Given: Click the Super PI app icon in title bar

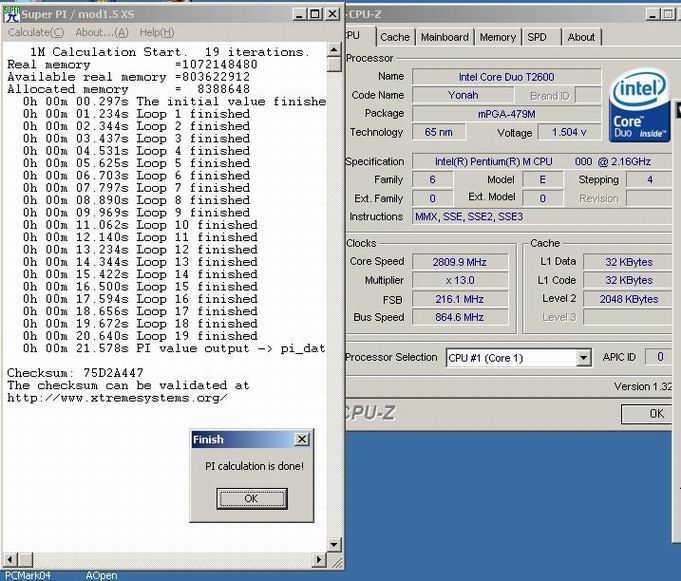Looking at the screenshot, I should coord(12,14).
